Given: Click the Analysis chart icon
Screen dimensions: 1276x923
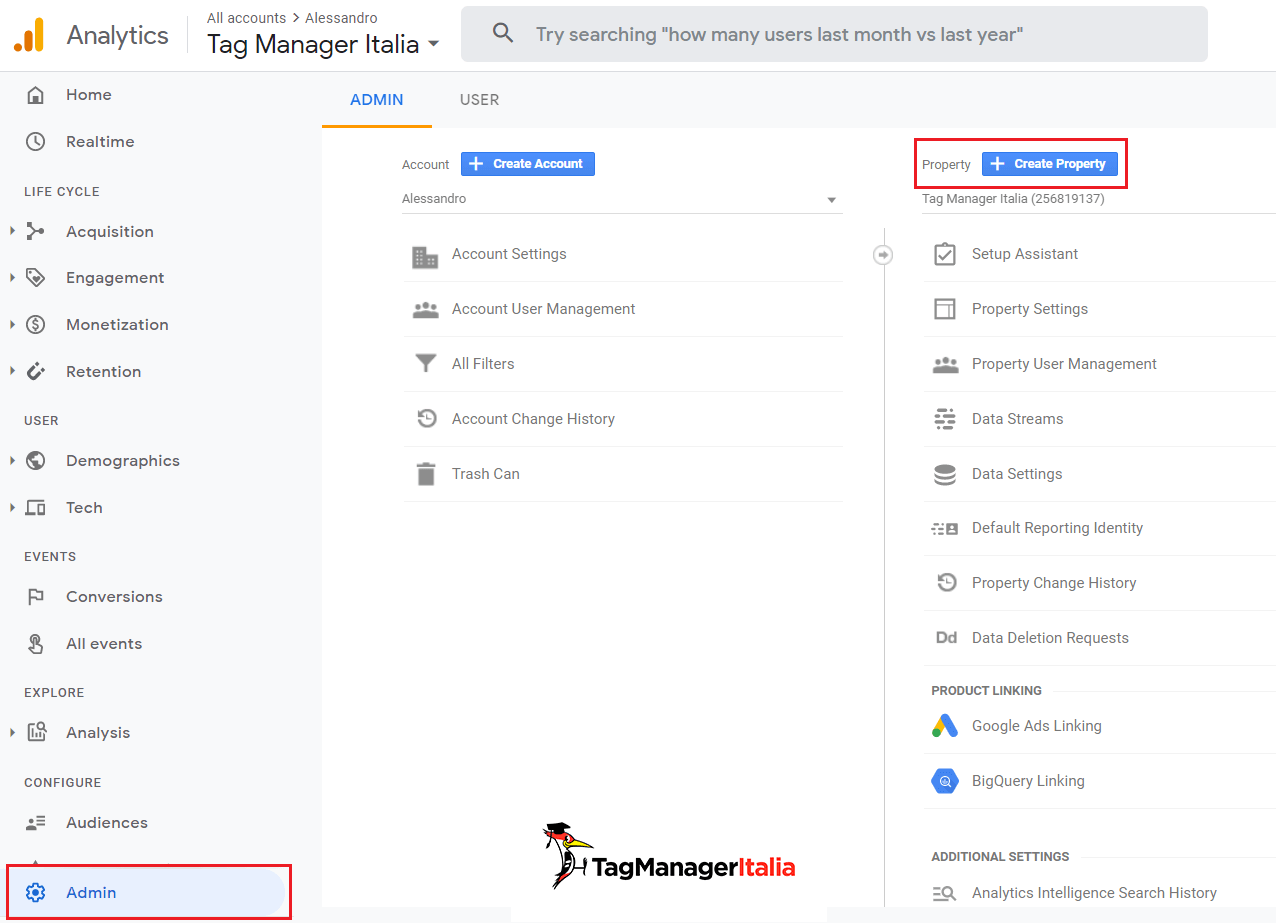Looking at the screenshot, I should (x=35, y=732).
